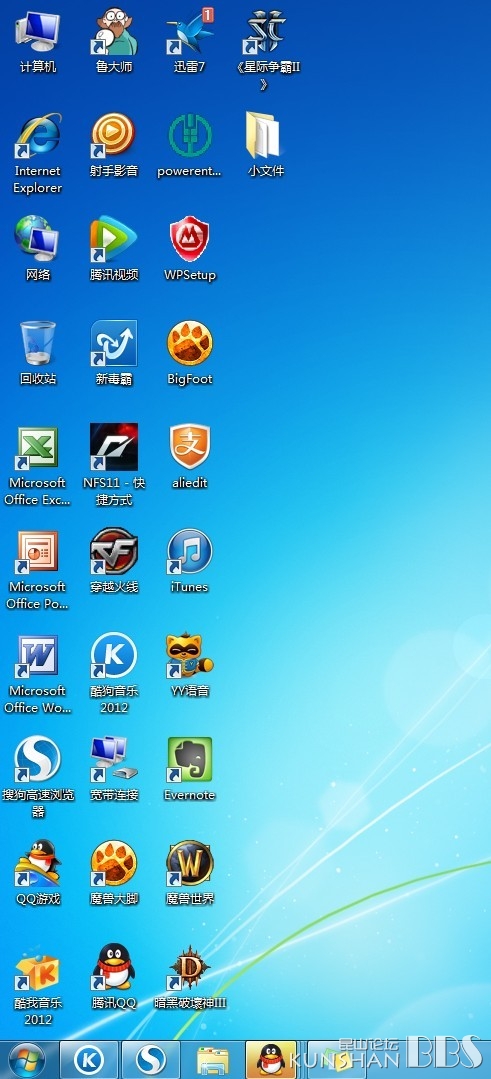Click the iTunes shortcut icon
The height and width of the screenshot is (1079, 491).
click(190, 551)
